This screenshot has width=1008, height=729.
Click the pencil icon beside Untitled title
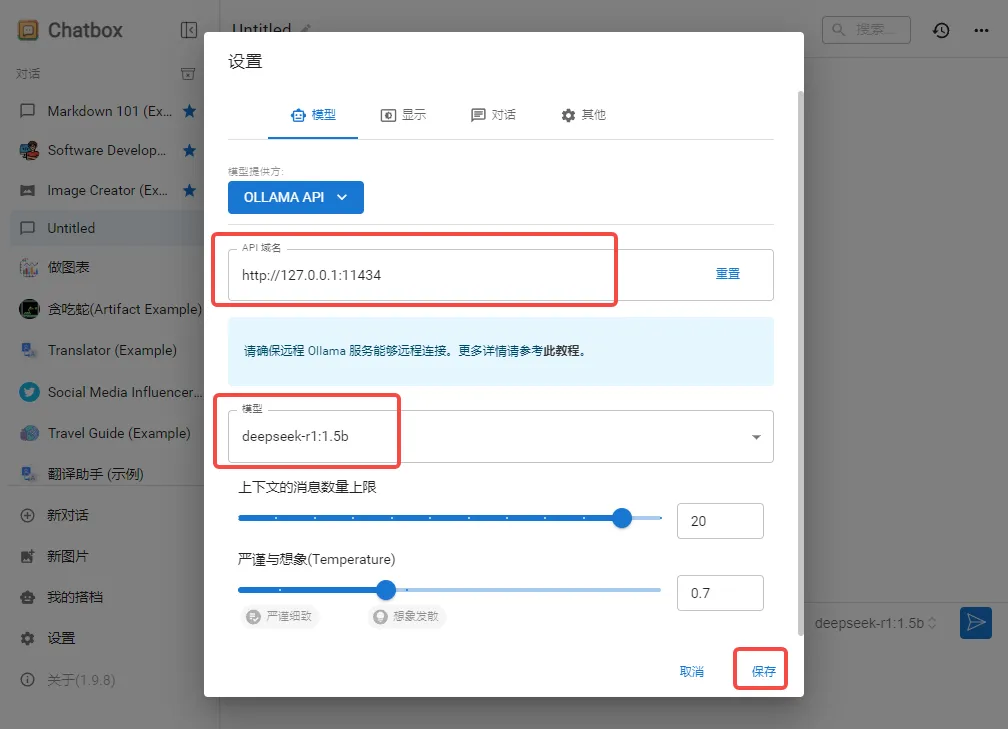click(x=306, y=29)
